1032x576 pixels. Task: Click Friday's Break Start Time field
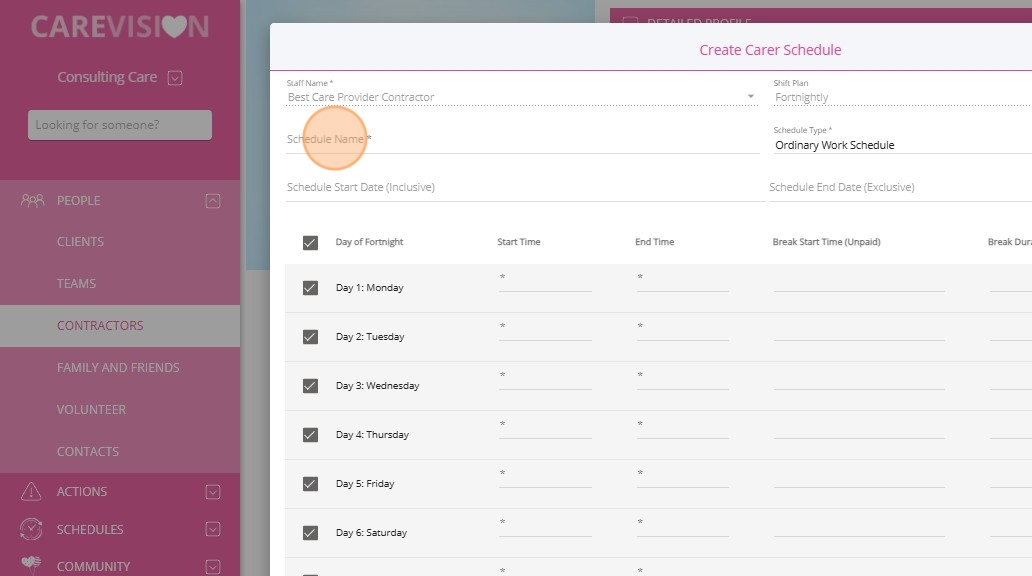click(x=859, y=478)
